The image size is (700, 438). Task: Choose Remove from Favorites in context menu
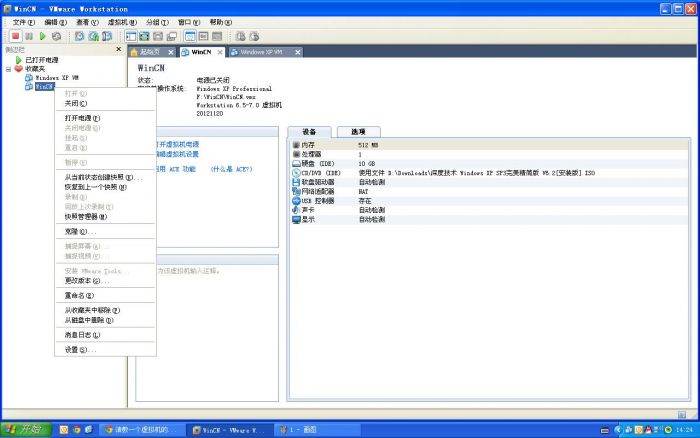point(105,310)
